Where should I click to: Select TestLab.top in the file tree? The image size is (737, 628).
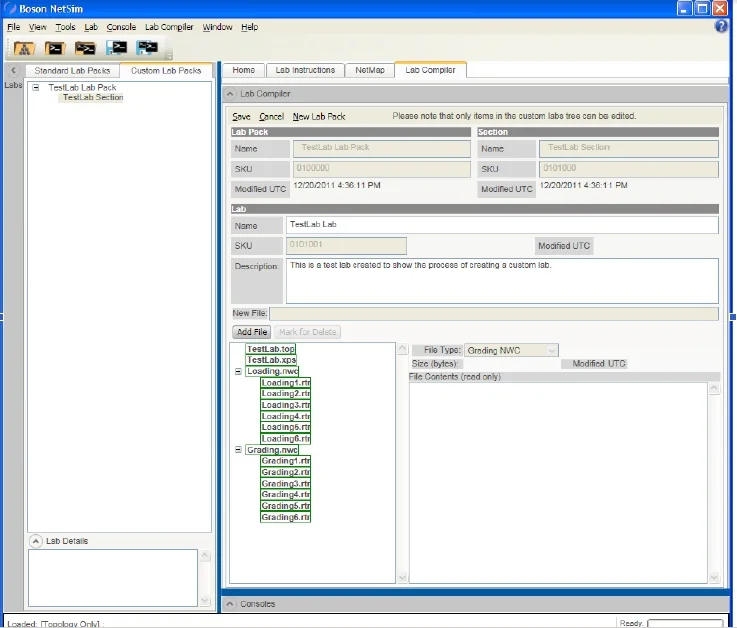click(271, 349)
